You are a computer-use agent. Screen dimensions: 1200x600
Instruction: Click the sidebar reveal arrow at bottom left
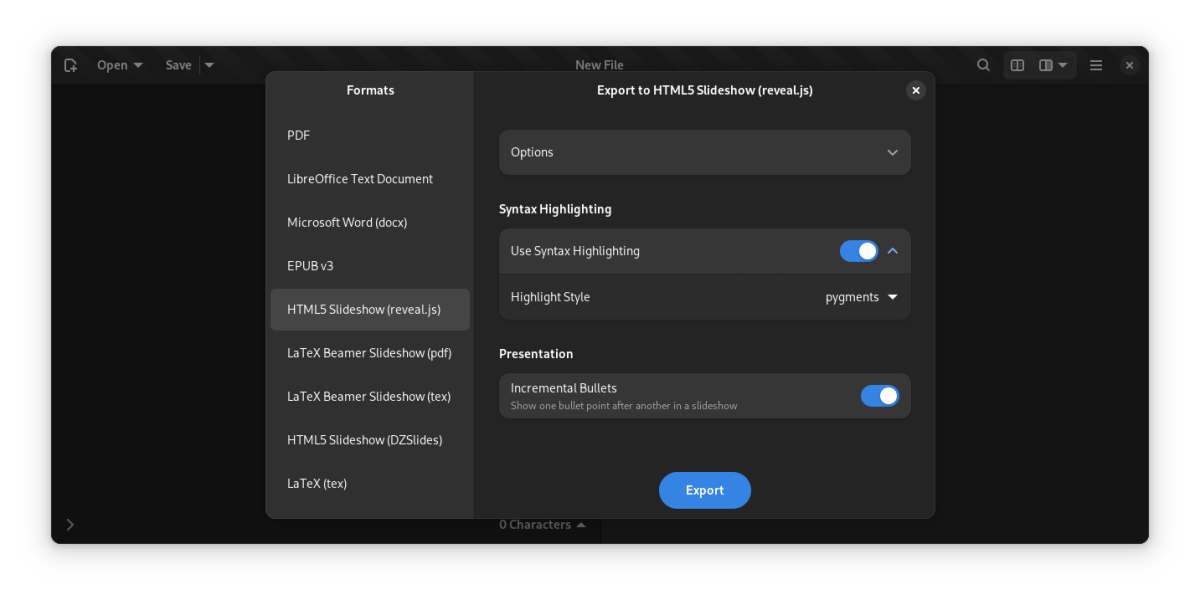point(70,524)
